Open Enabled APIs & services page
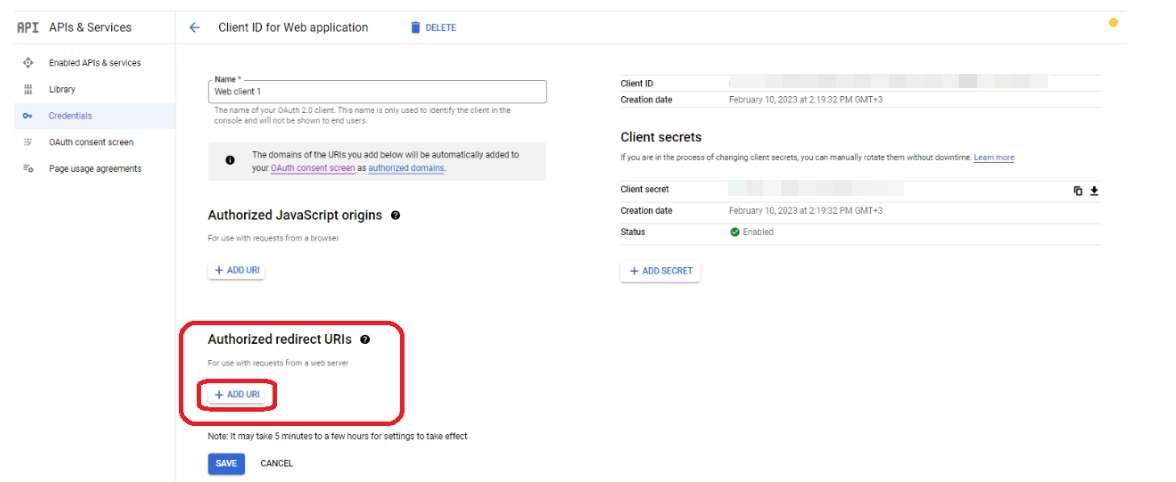The height and width of the screenshot is (482, 1176). [95, 63]
